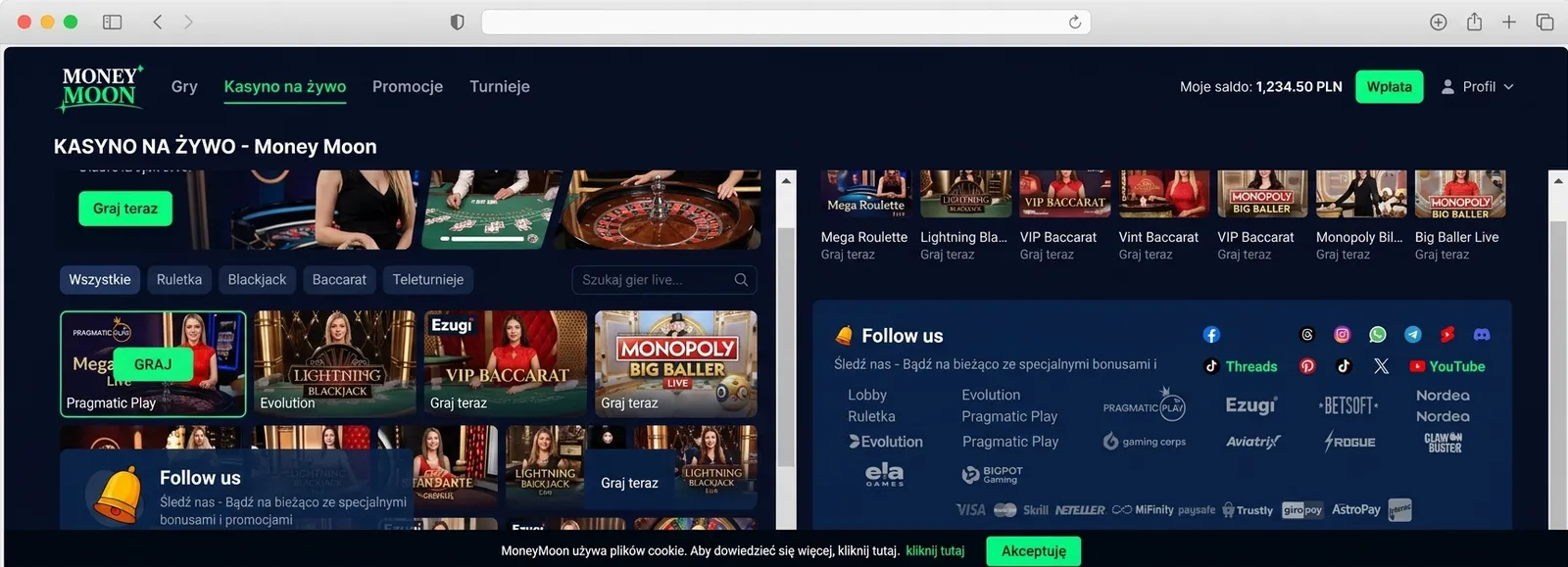
Task: Select the Blackjack filter tab
Action: pyautogui.click(x=257, y=280)
